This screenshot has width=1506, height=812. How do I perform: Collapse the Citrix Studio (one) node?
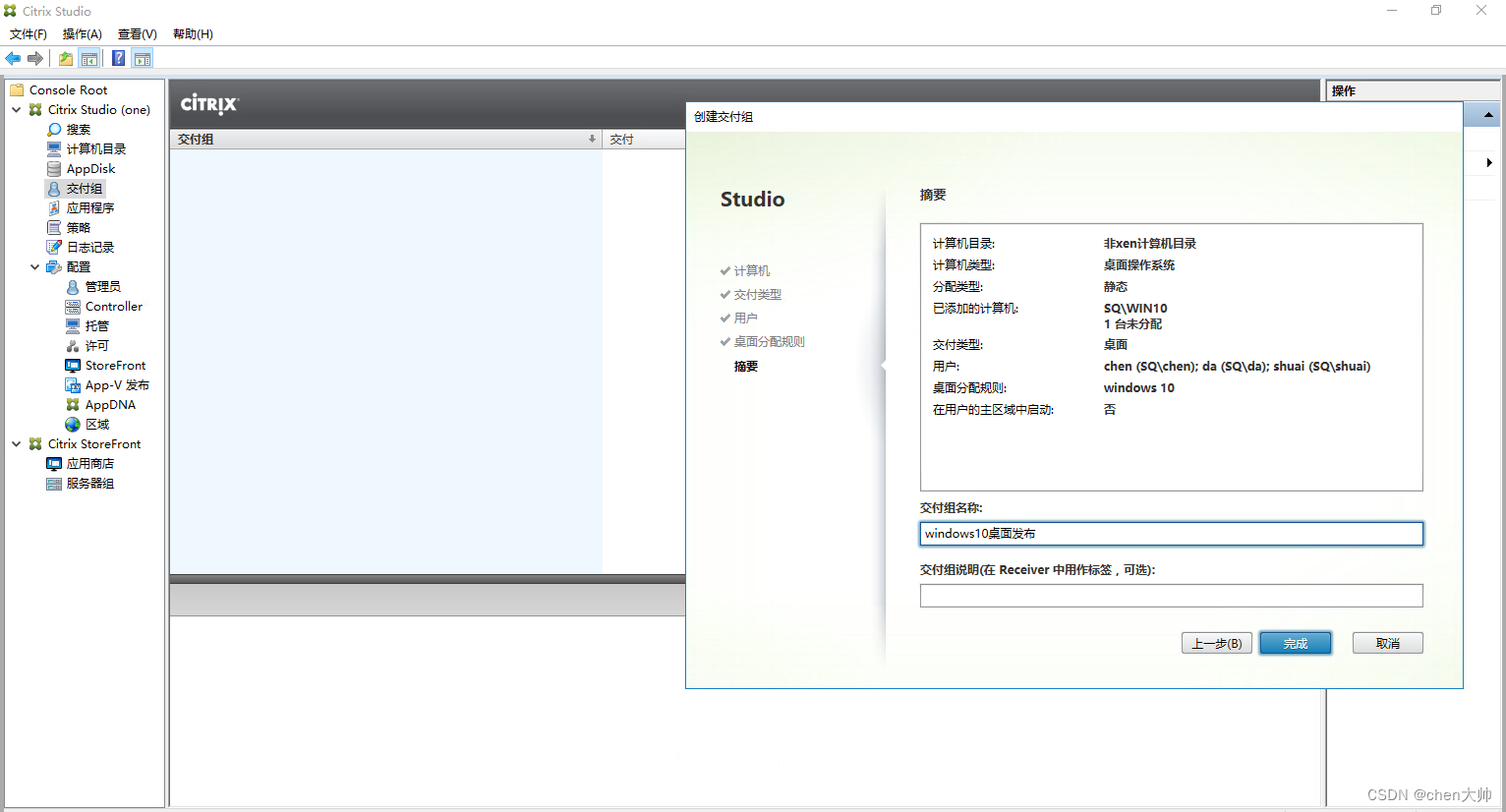[x=17, y=110]
